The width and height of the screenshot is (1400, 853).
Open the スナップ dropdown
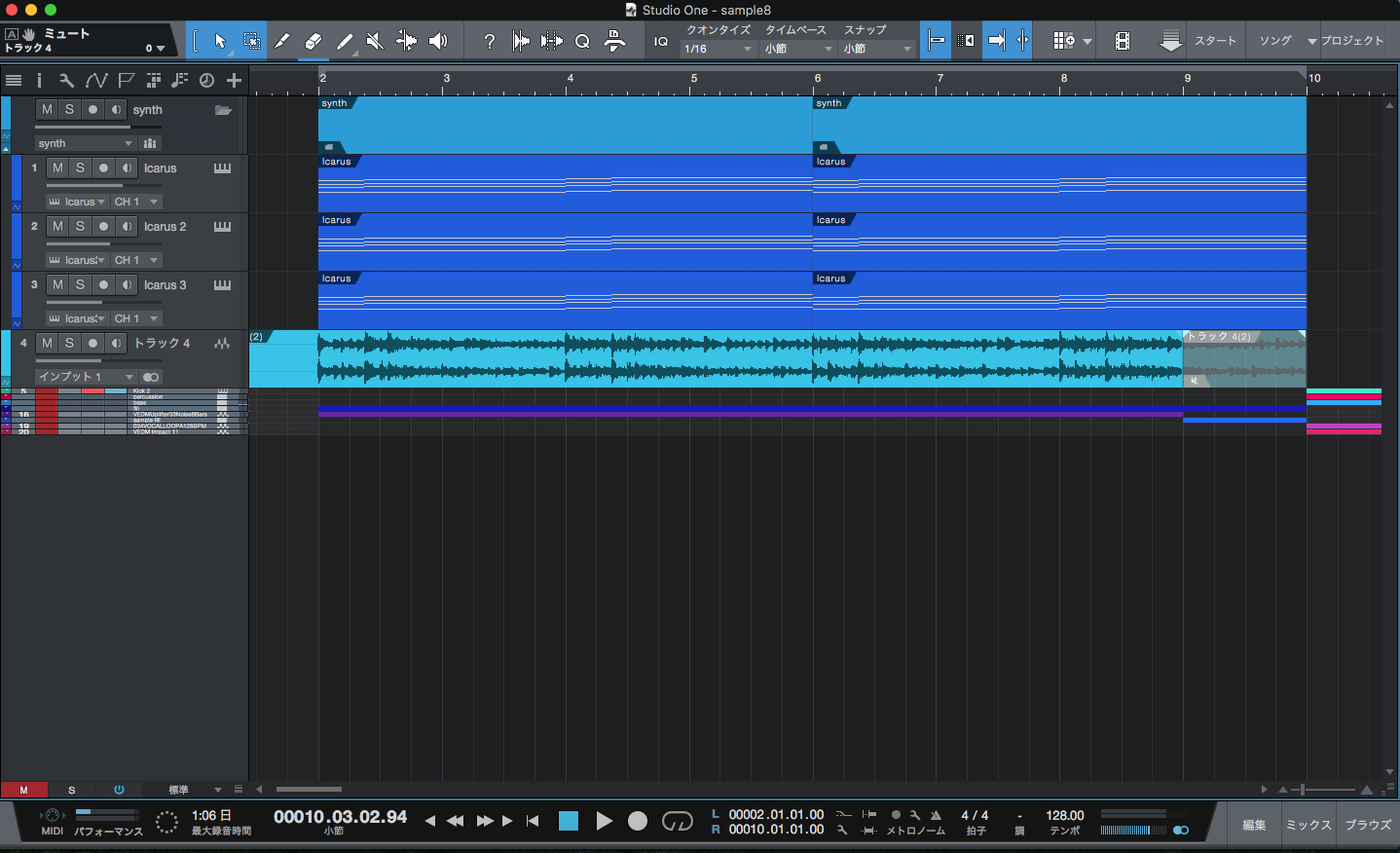click(x=877, y=49)
